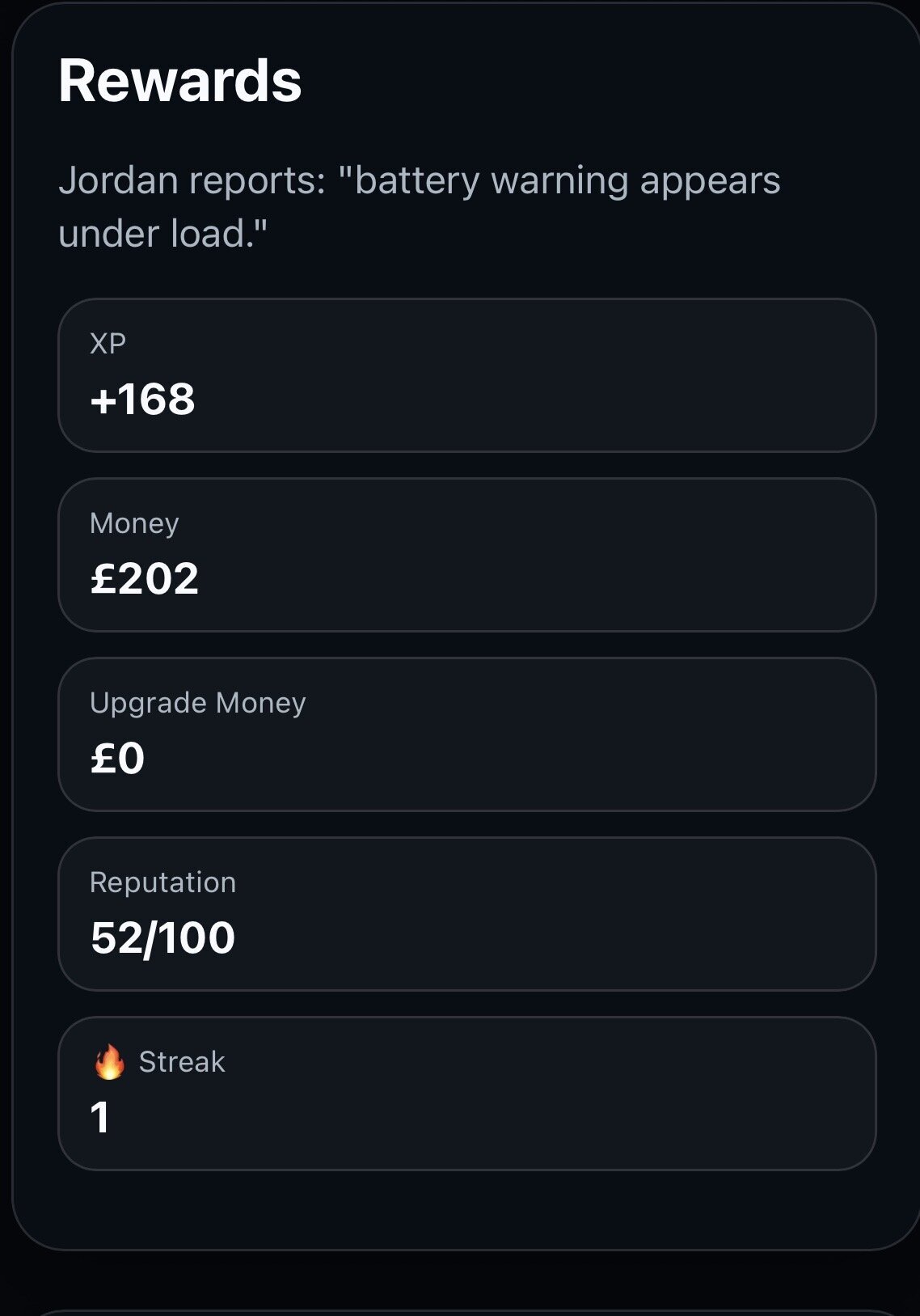
Task: Click the Upgrade Money label
Action: [x=198, y=703]
